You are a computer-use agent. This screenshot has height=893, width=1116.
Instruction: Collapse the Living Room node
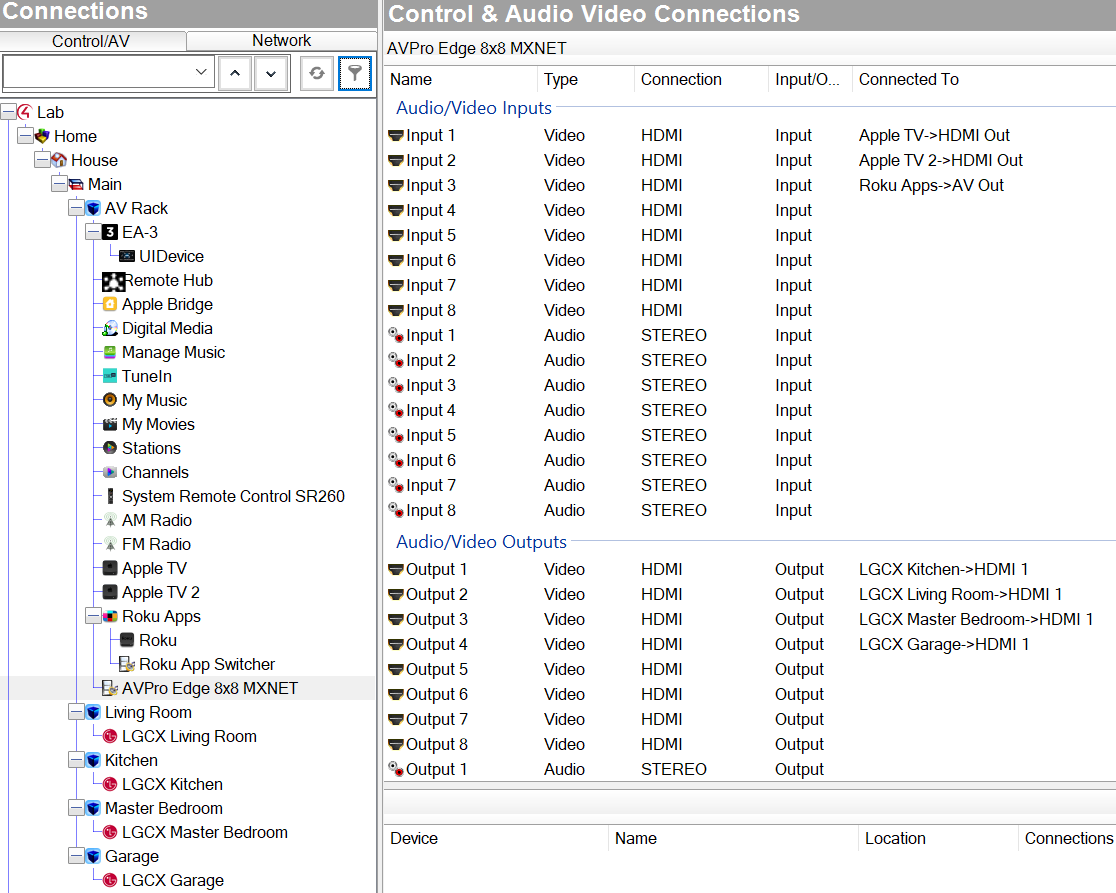(76, 712)
